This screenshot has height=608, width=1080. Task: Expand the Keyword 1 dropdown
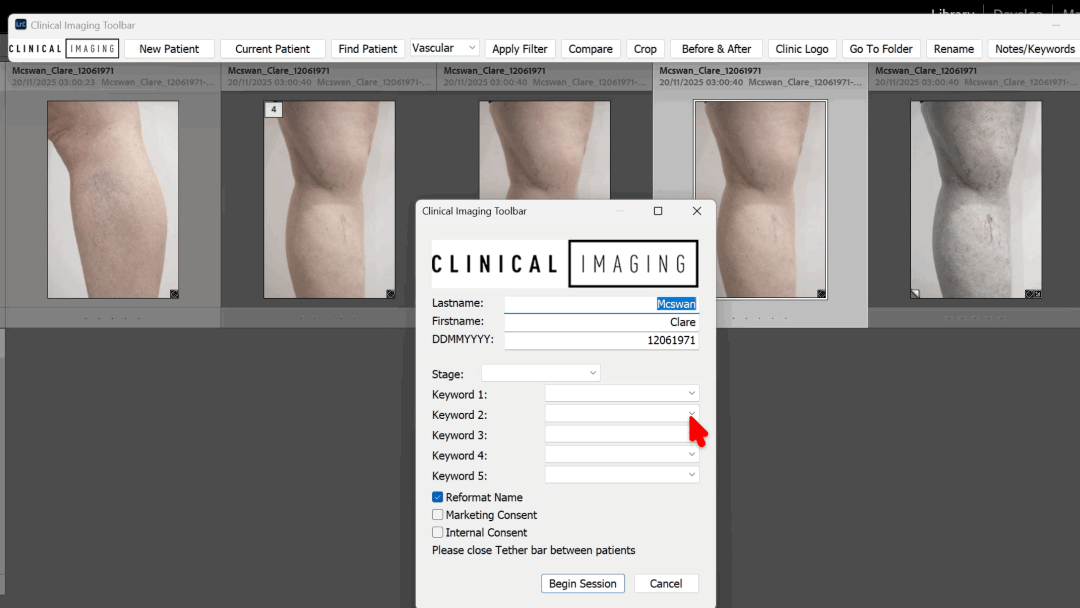[x=622, y=393]
